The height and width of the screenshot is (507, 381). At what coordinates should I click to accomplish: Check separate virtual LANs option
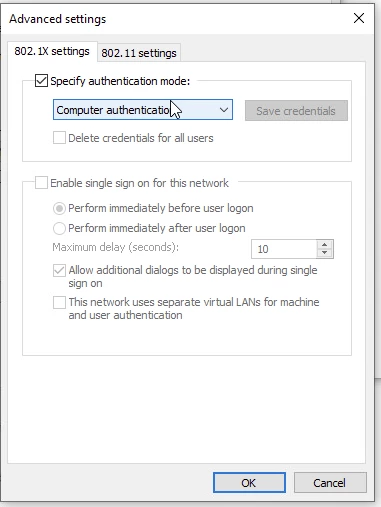[59, 303]
